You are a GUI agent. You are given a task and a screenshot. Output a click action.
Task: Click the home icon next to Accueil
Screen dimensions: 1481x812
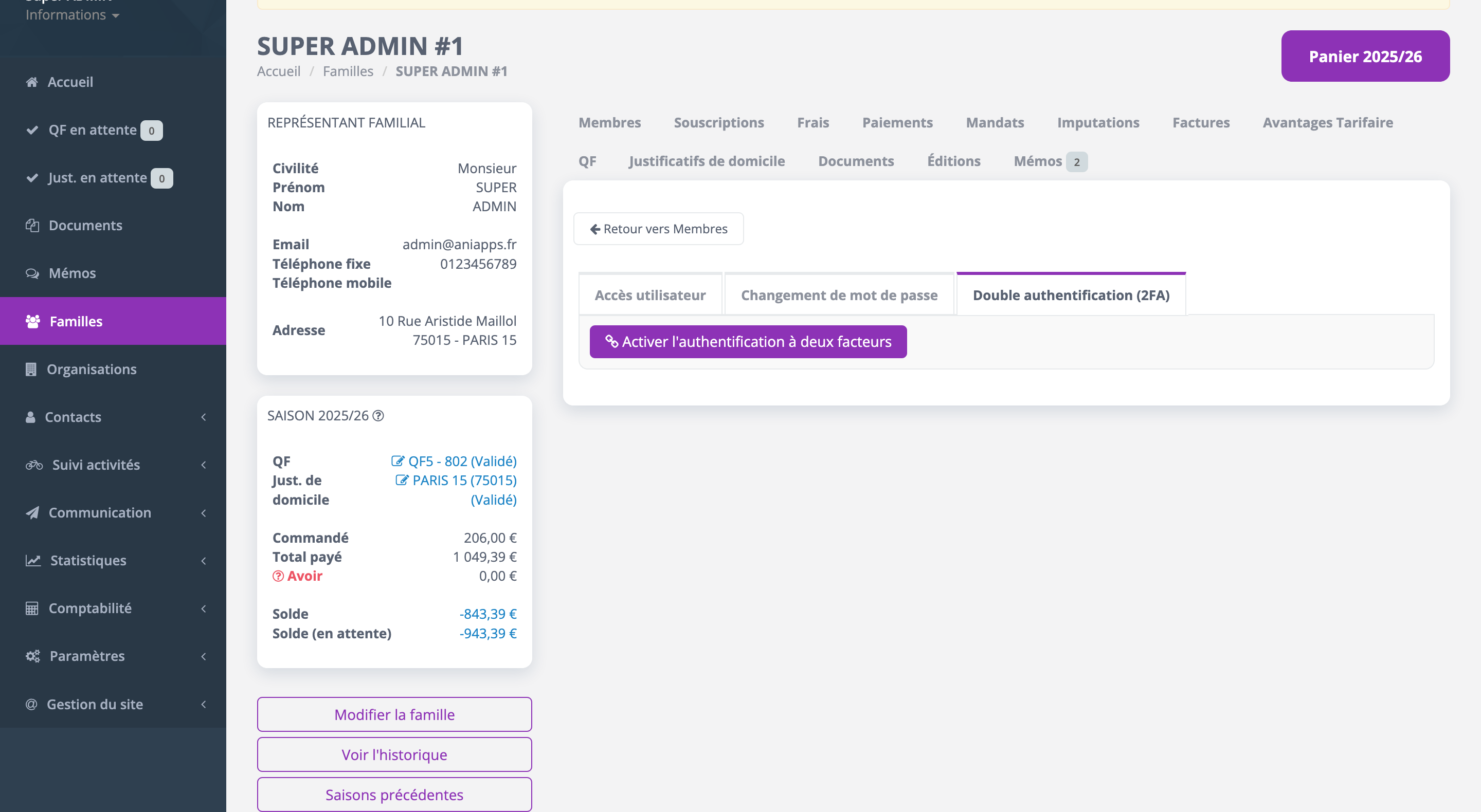point(32,82)
